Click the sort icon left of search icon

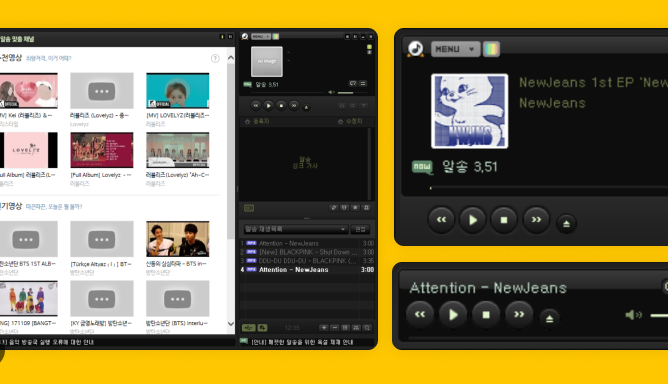(356, 328)
